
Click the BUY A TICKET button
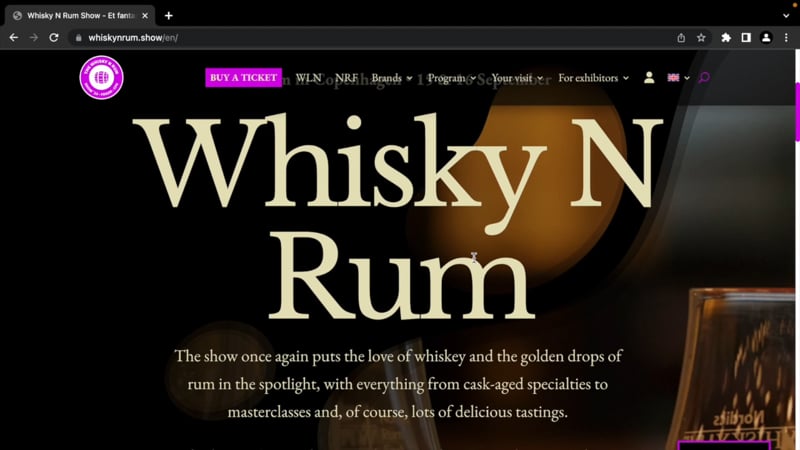243,78
